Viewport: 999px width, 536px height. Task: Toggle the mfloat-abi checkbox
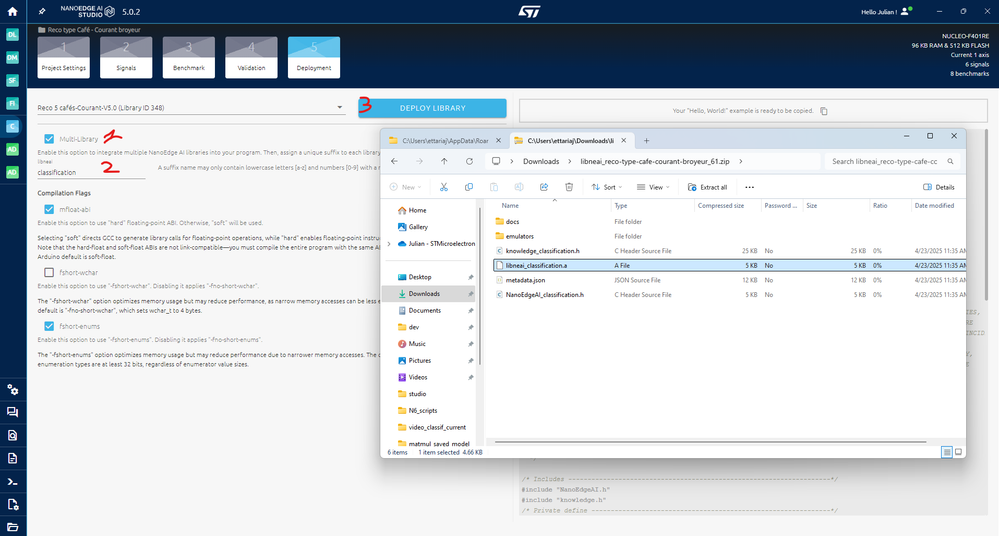coord(49,209)
